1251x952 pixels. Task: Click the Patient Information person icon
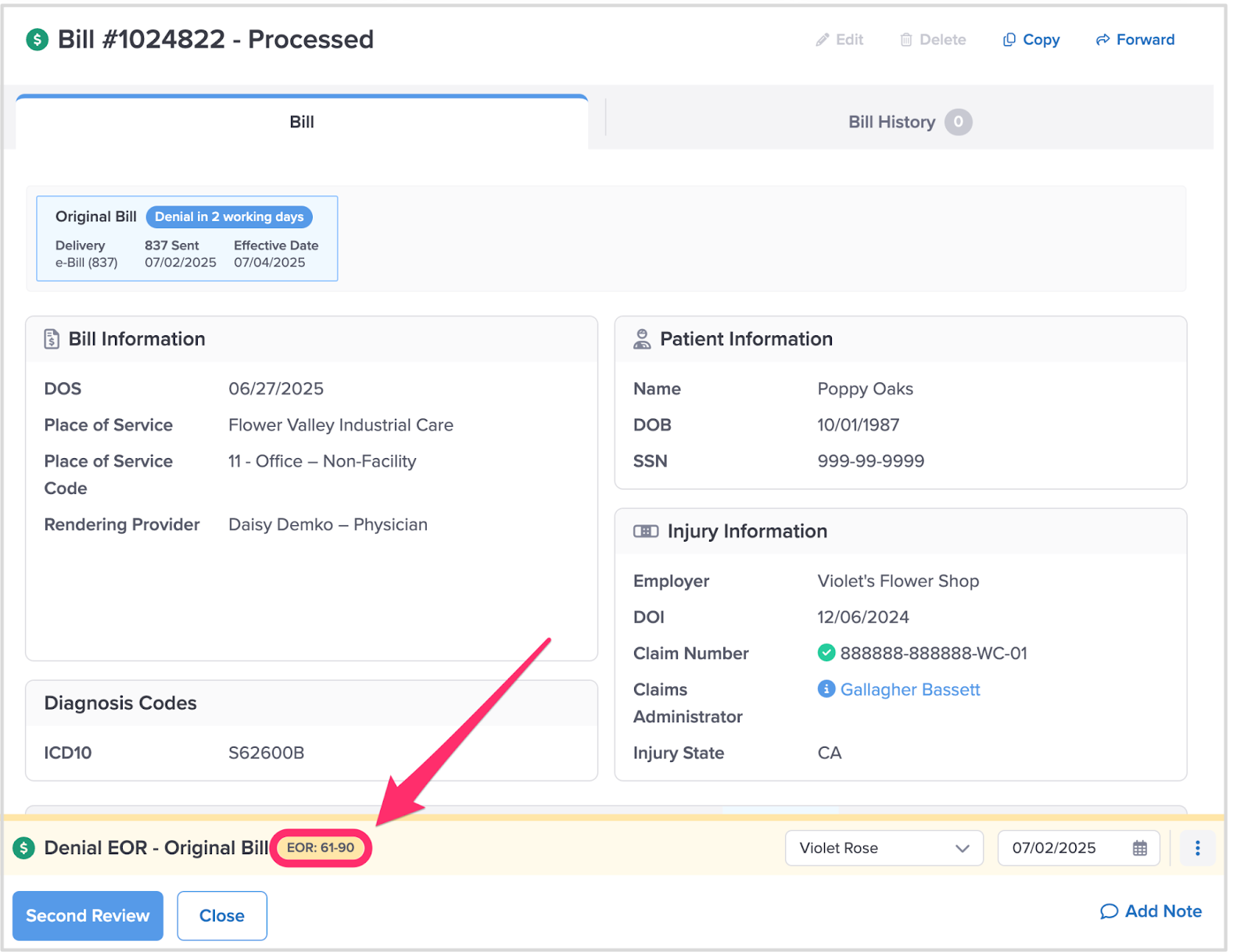(642, 339)
